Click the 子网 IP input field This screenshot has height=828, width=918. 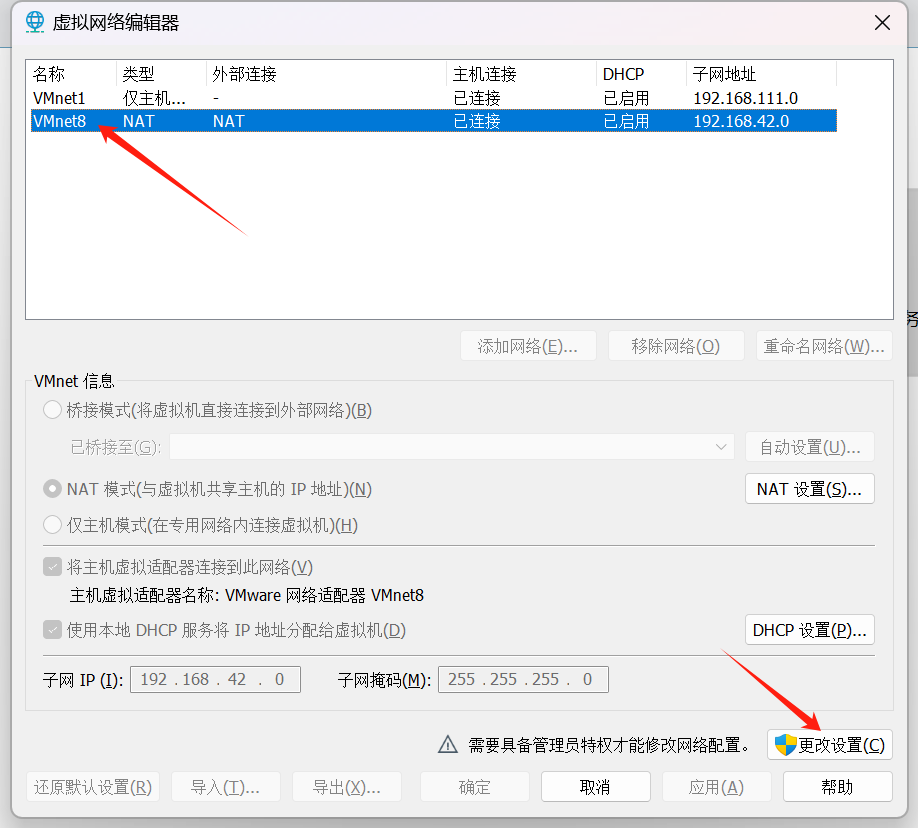[215, 679]
